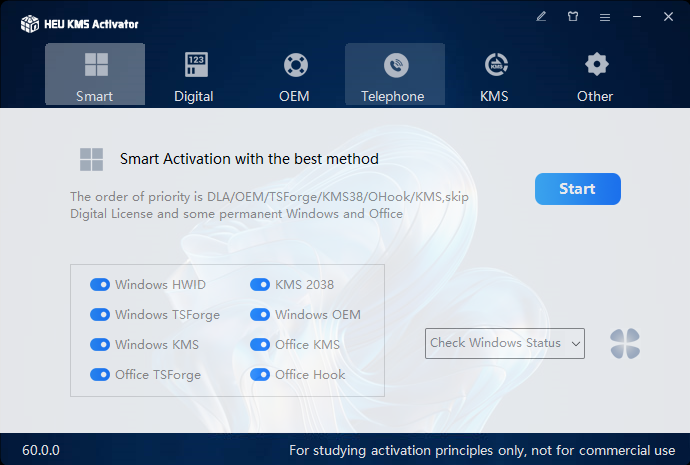Disable the Office KMS switch
The height and width of the screenshot is (465, 690).
pyautogui.click(x=260, y=344)
